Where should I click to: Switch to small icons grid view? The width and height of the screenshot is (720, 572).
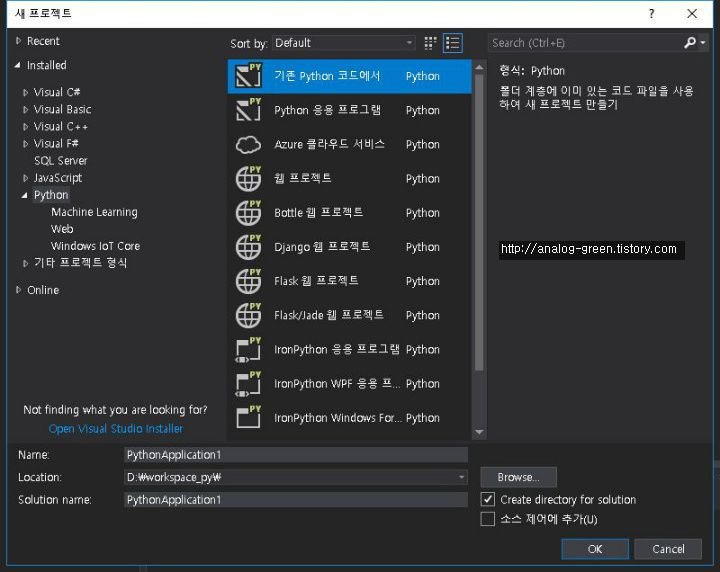(x=430, y=43)
